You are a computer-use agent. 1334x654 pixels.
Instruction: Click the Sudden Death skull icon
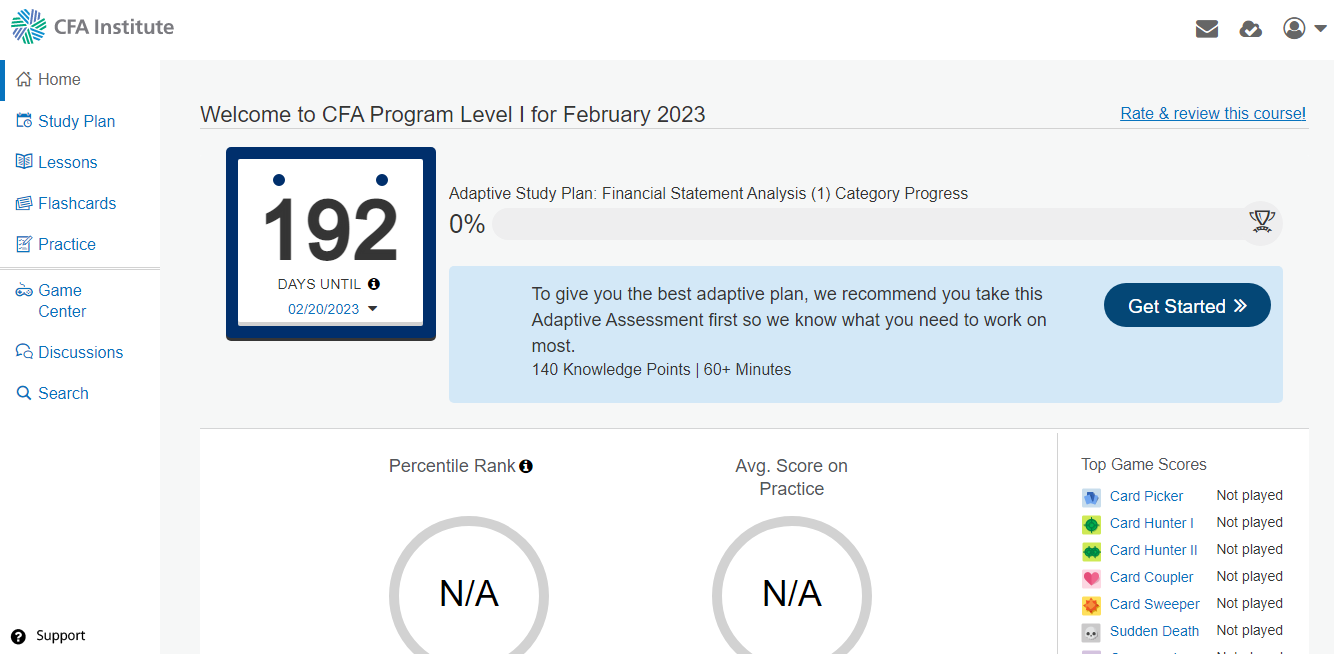[1091, 632]
